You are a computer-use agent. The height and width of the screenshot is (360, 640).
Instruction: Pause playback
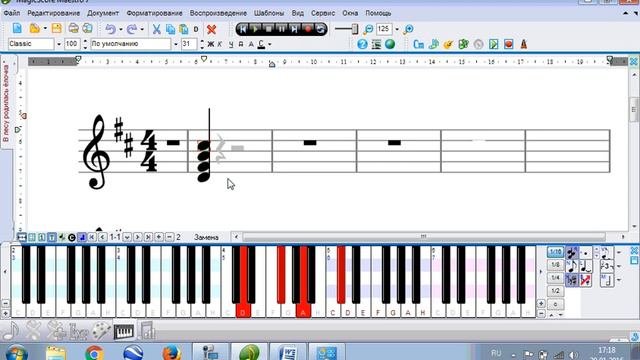point(281,29)
